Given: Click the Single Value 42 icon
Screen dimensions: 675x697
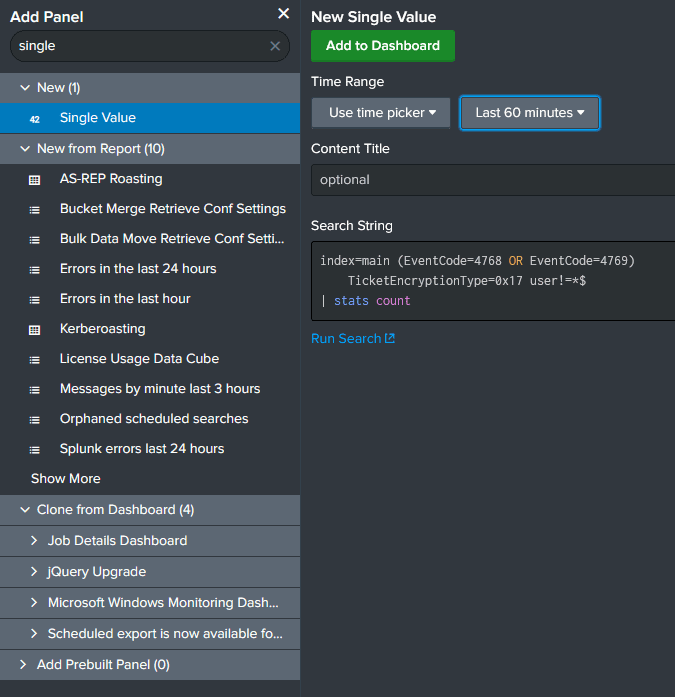Looking at the screenshot, I should pyautogui.click(x=35, y=118).
